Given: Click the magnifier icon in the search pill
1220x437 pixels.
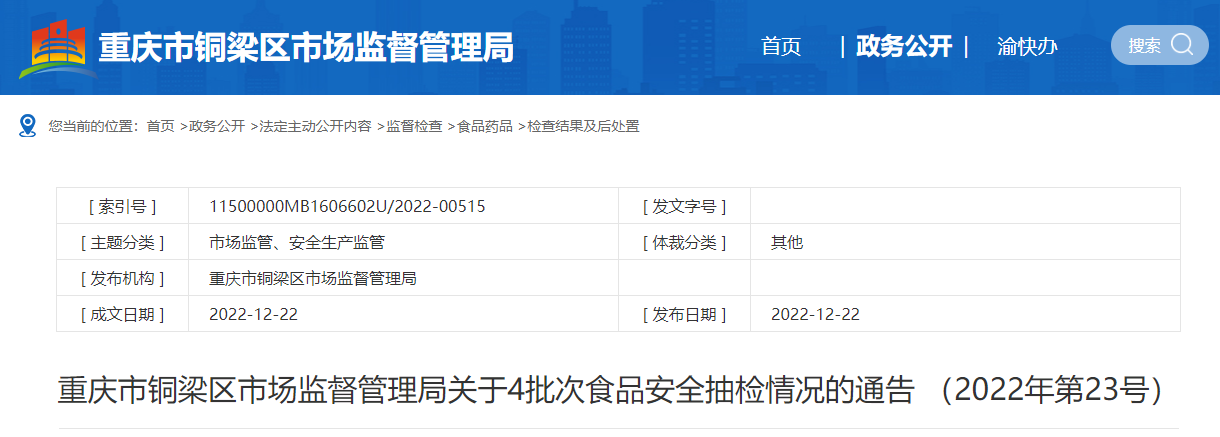Looking at the screenshot, I should pos(1182,45).
